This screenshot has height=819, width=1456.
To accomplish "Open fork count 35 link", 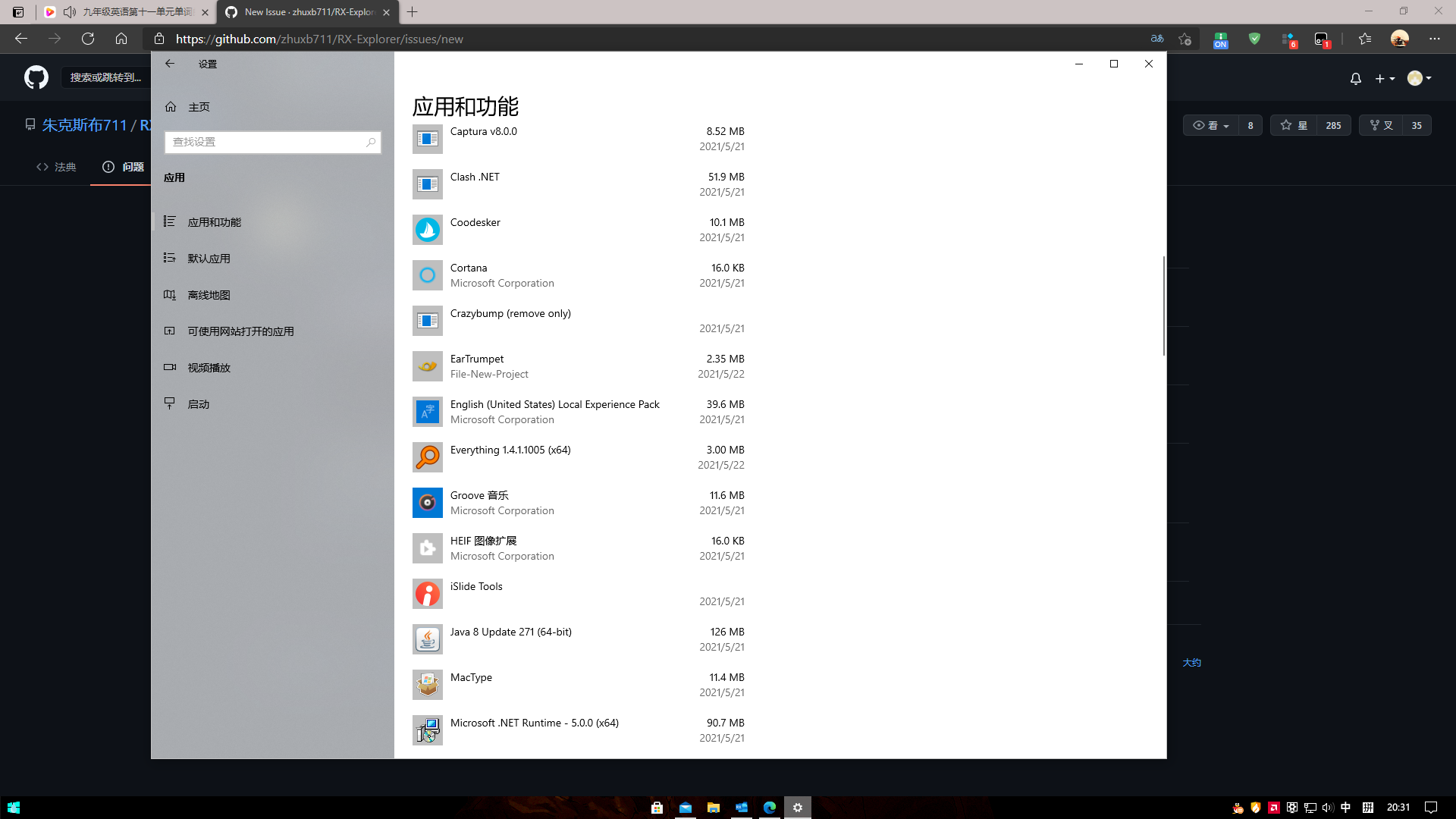I will (x=1417, y=125).
